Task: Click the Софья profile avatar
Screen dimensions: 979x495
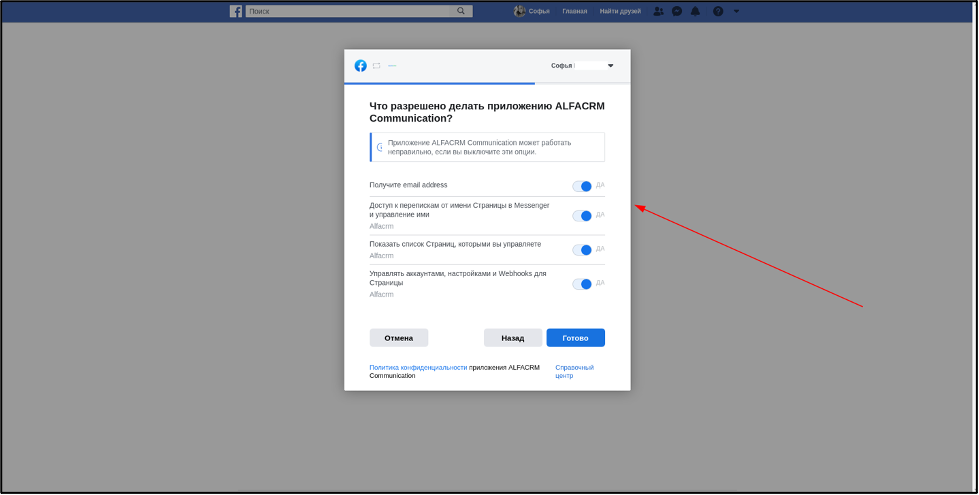Action: point(519,11)
